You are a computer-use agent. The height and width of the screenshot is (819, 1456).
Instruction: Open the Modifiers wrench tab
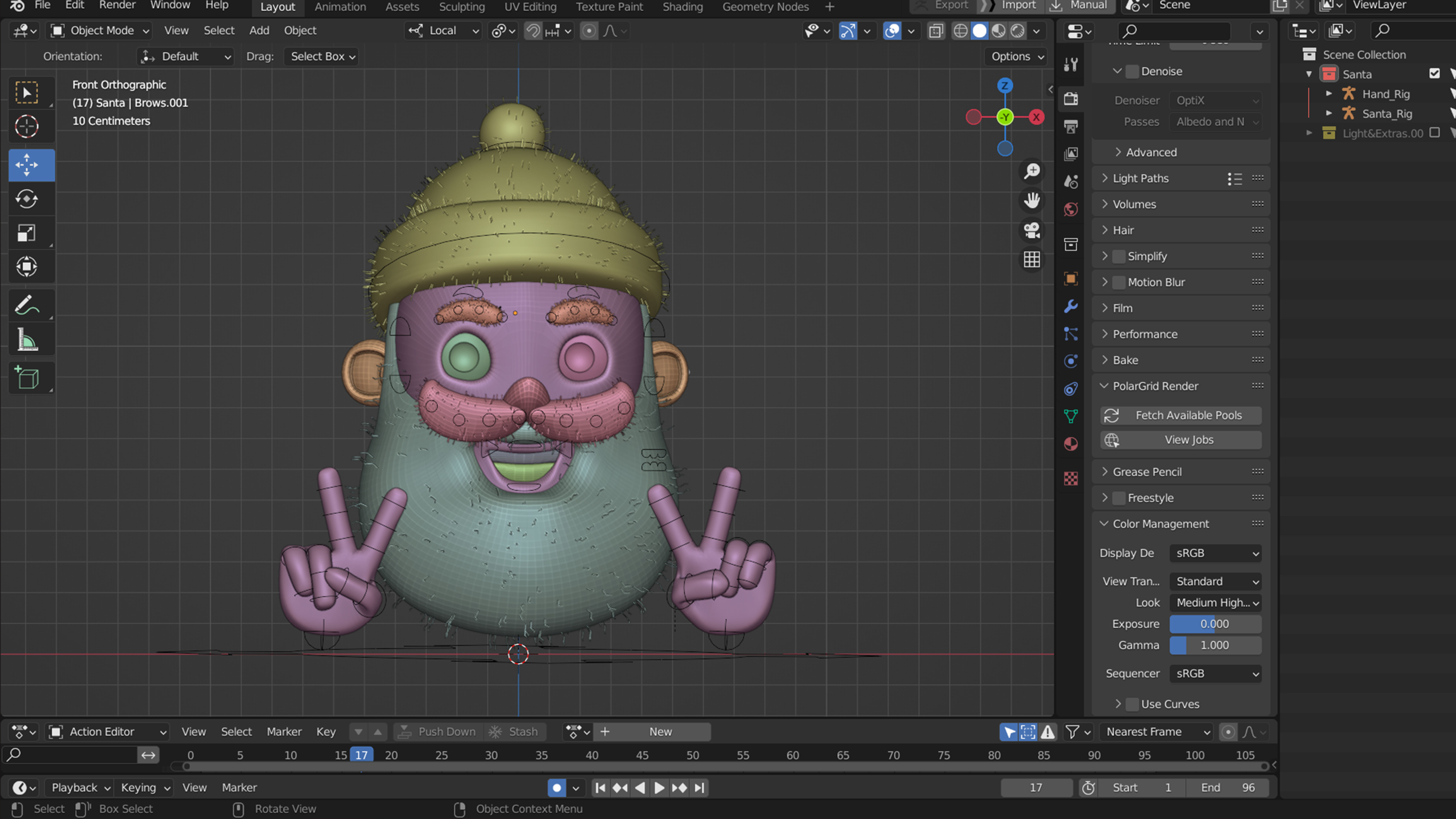point(1071,306)
